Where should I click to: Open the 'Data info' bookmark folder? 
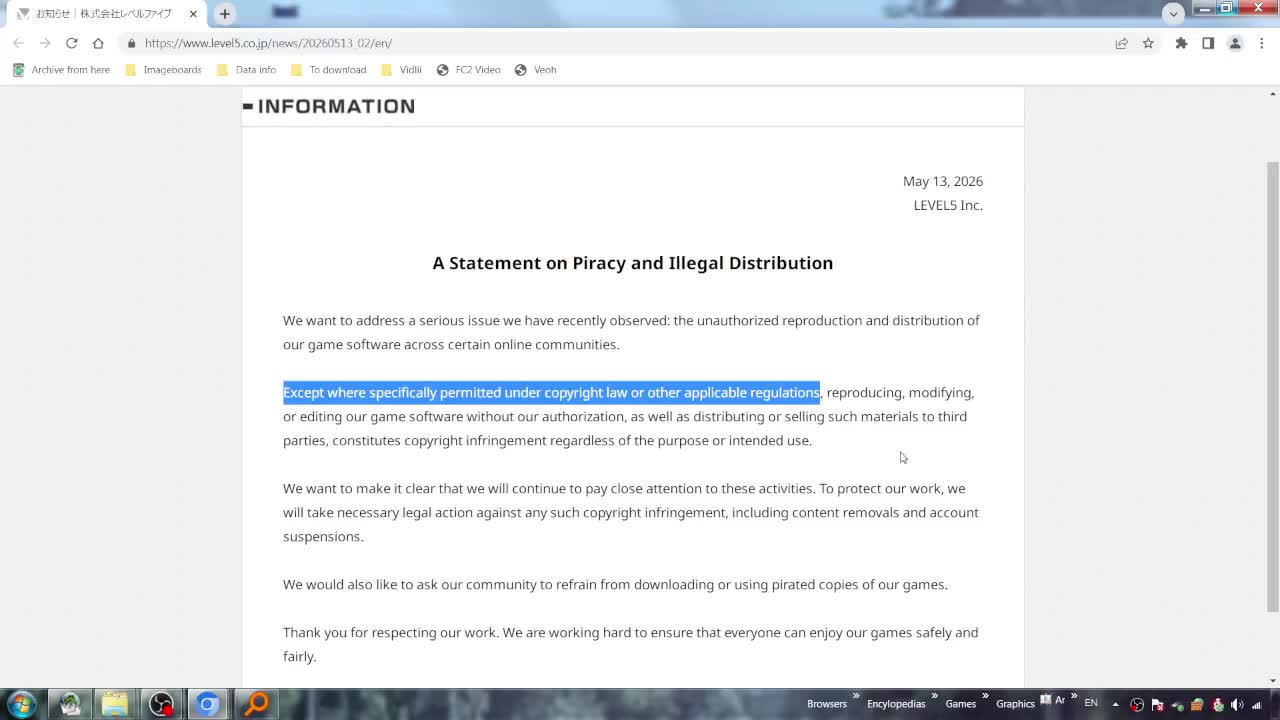pos(246,70)
